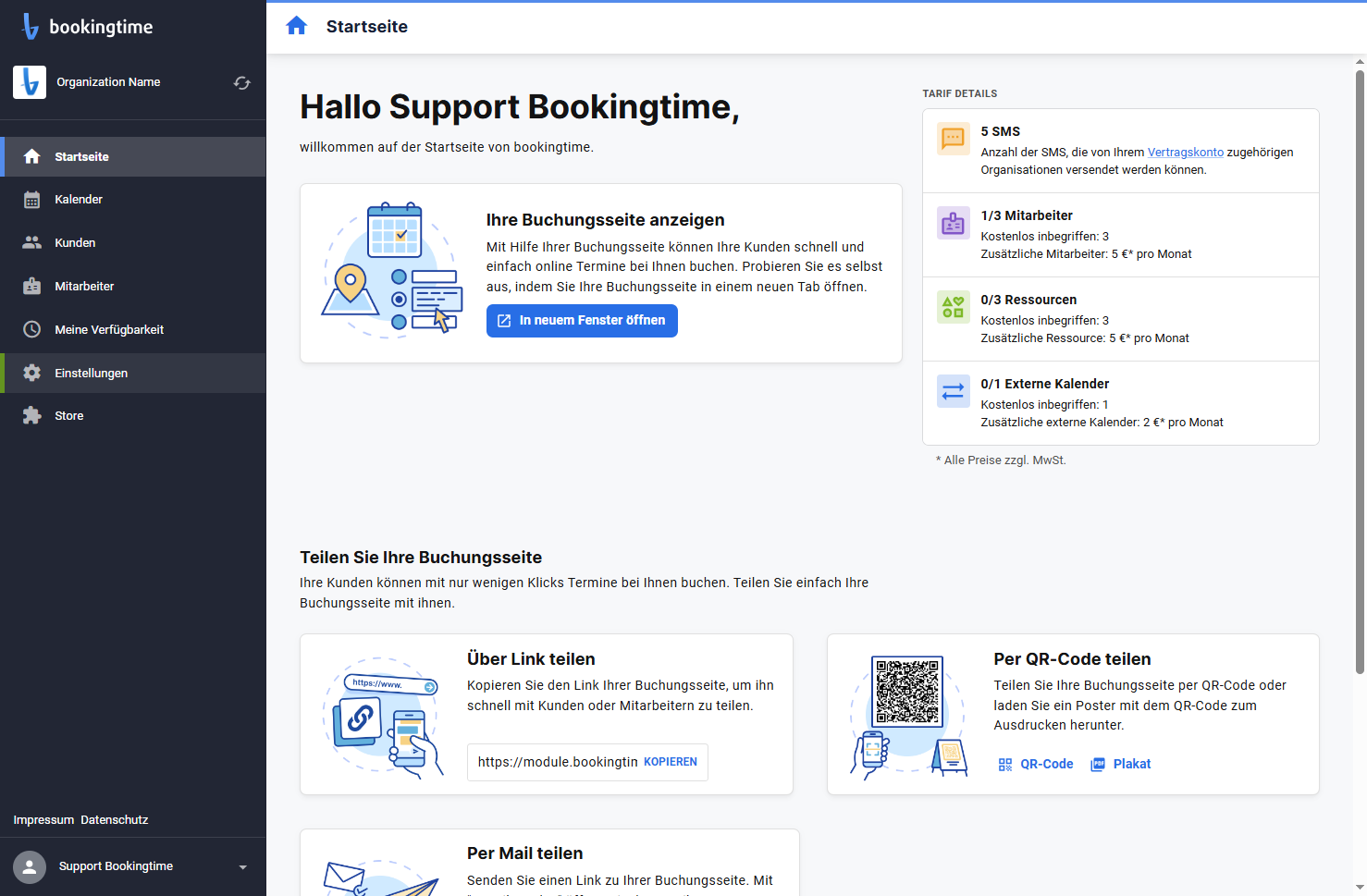Open the Startseite menu item

133,156
